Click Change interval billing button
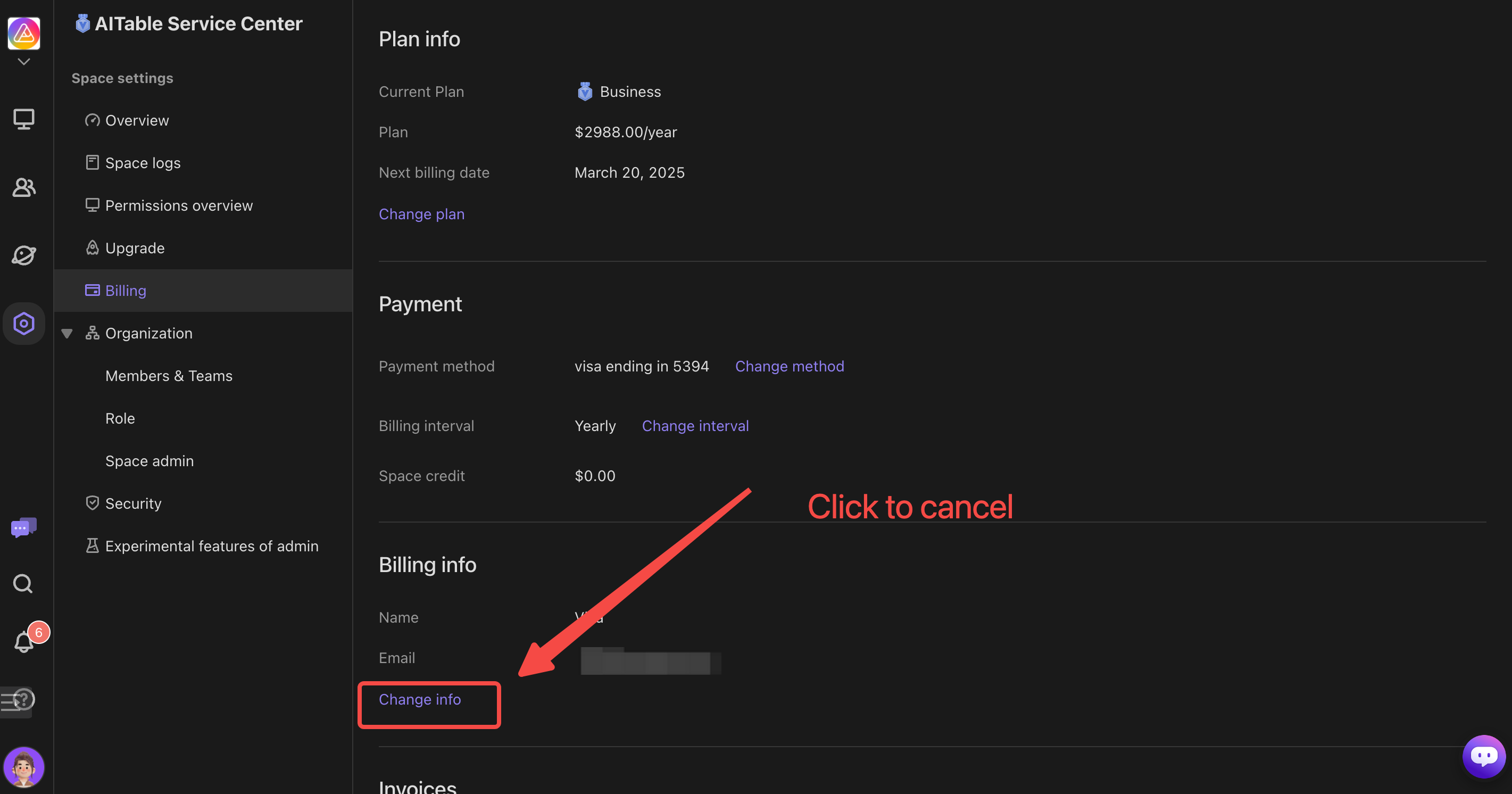The image size is (1512, 794). (x=695, y=425)
